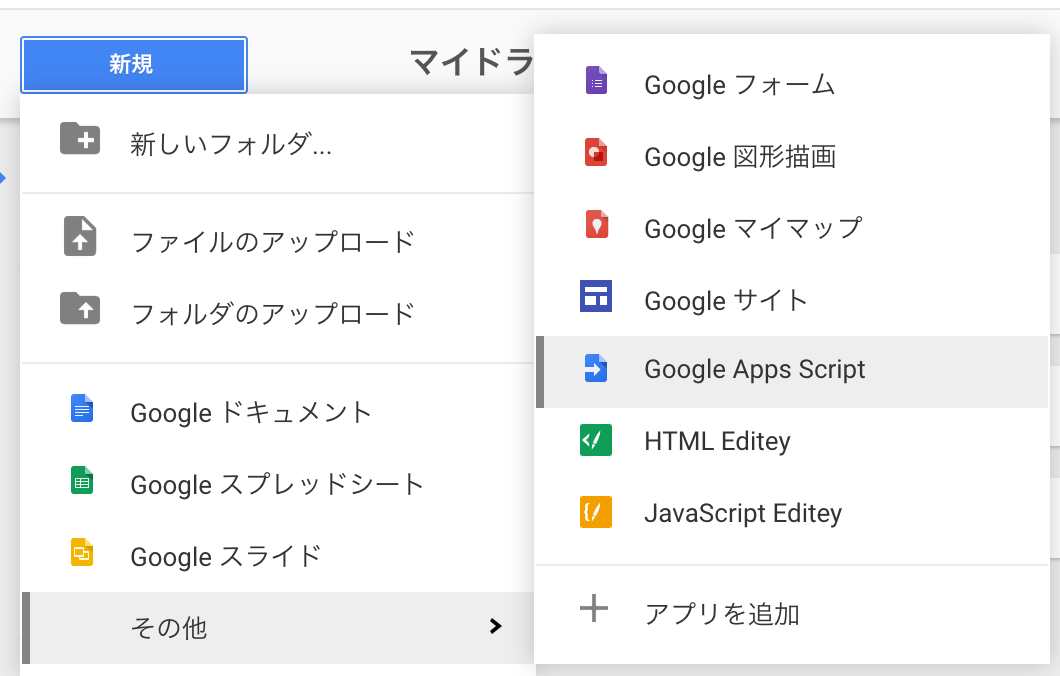Create a new Google スプレッドシート

tap(278, 485)
